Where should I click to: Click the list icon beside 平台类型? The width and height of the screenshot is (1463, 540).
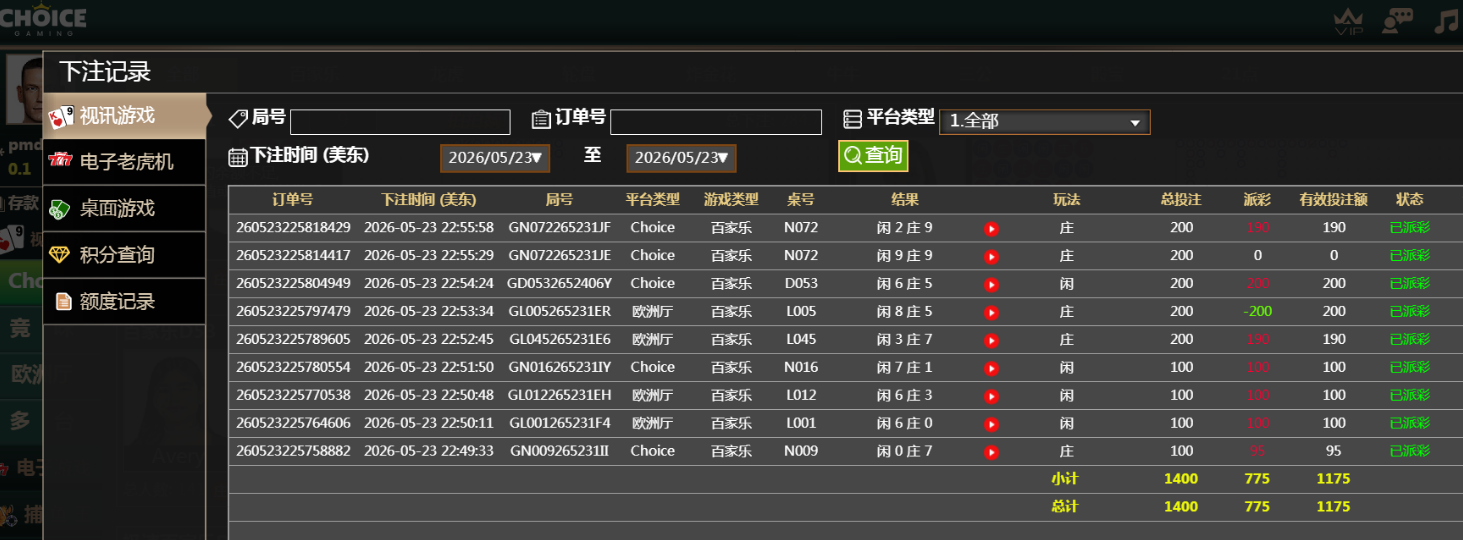point(852,119)
